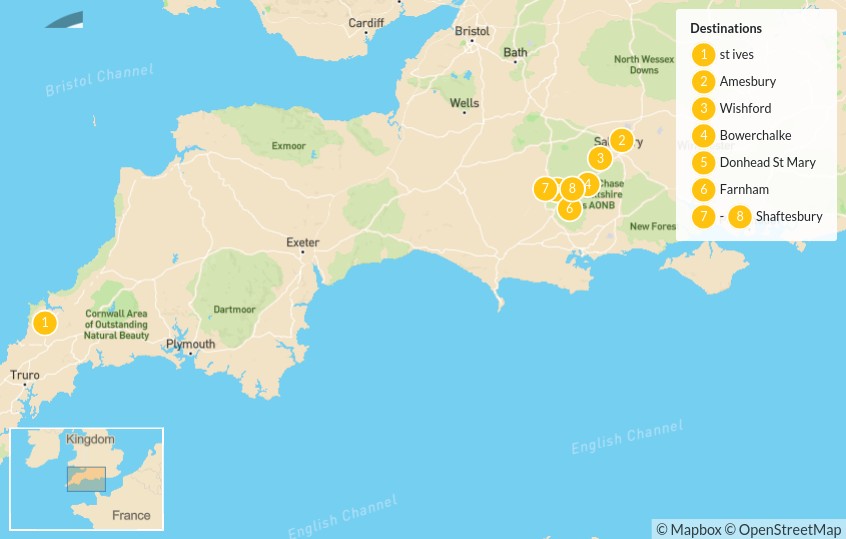This screenshot has height=539, width=846.
Task: Click the overview inset map thumbnail
Action: click(86, 479)
